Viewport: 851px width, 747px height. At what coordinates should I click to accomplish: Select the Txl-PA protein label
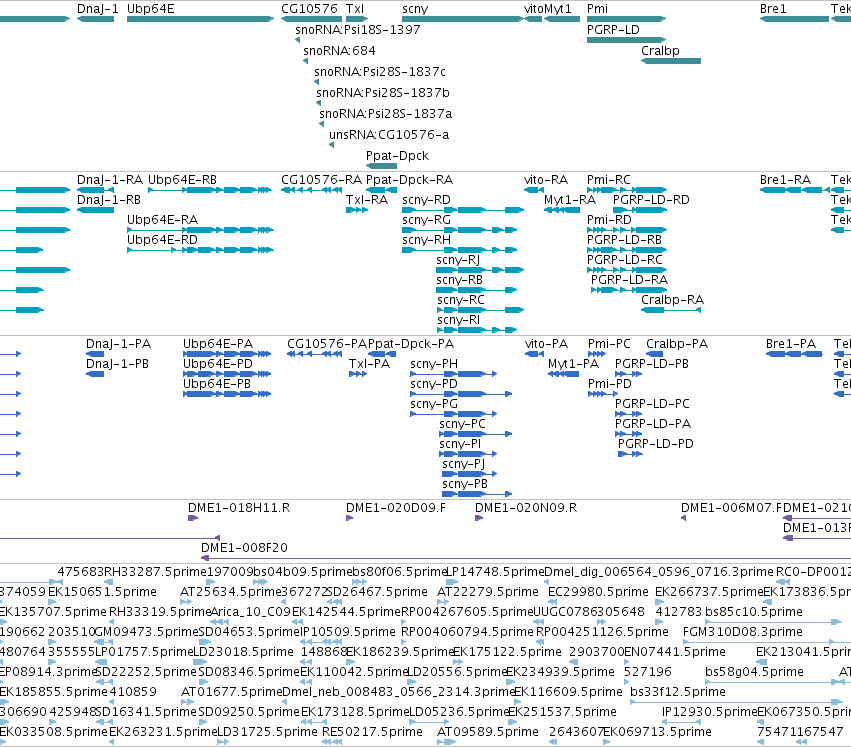(369, 364)
